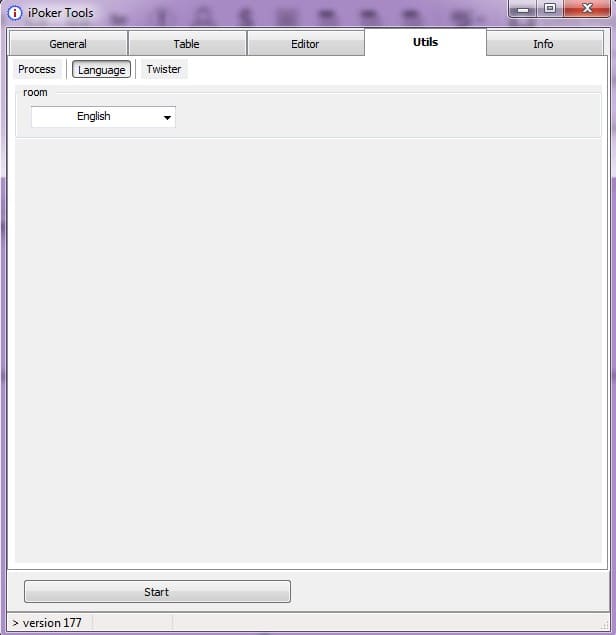
Task: Click the window resize grip
Action: [604, 624]
